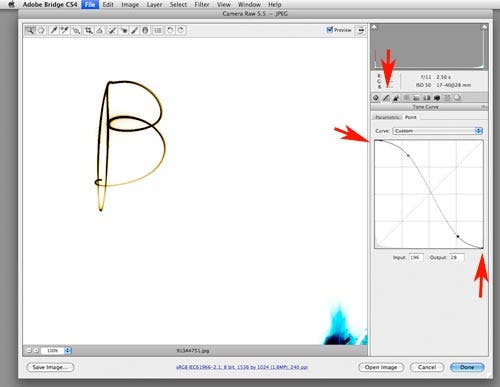Viewport: 500px width, 387px height.
Task: Open Camera Raw preferences dialog icon
Action: [158, 30]
